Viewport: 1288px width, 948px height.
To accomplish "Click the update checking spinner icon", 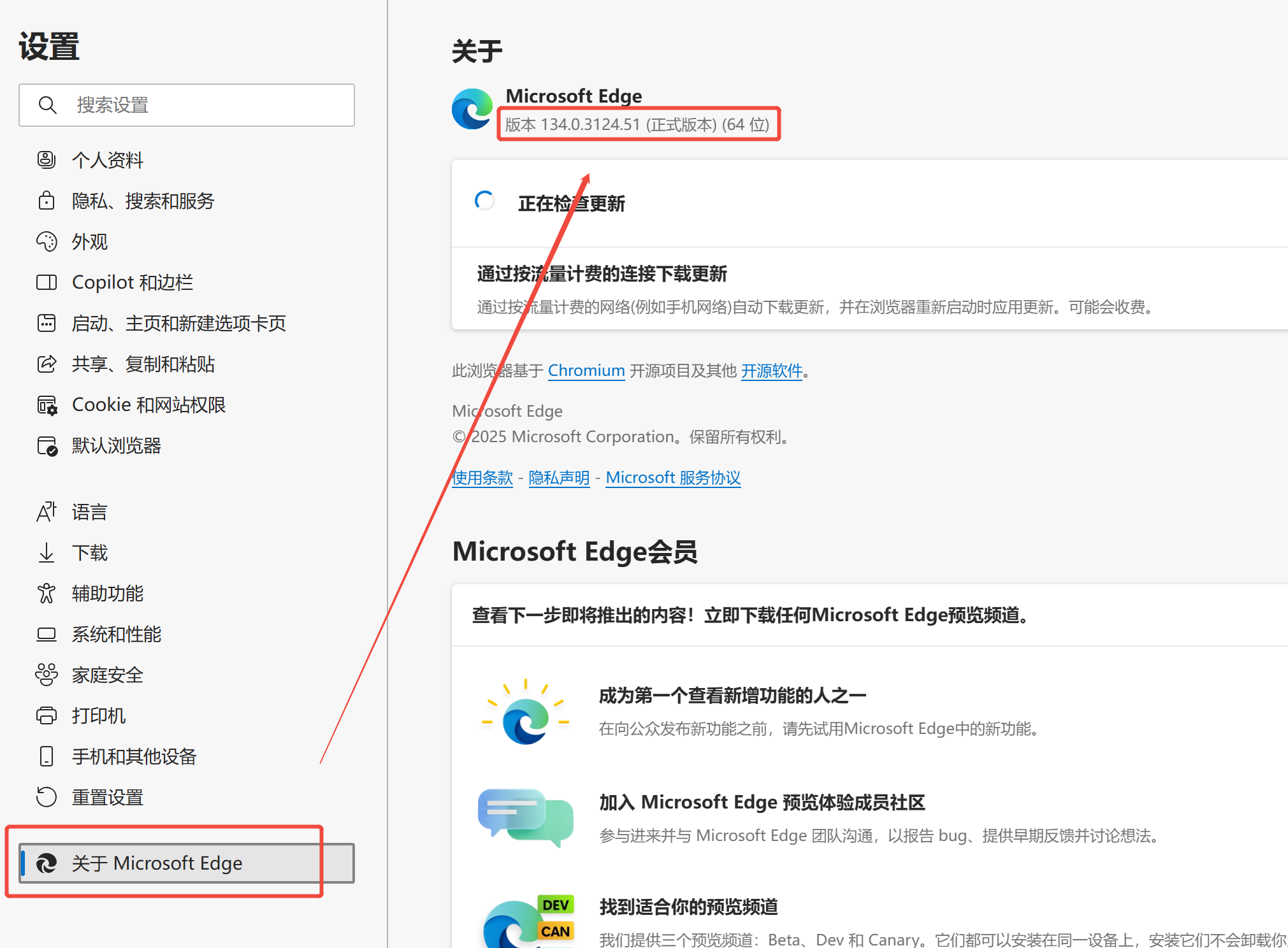I will (485, 201).
